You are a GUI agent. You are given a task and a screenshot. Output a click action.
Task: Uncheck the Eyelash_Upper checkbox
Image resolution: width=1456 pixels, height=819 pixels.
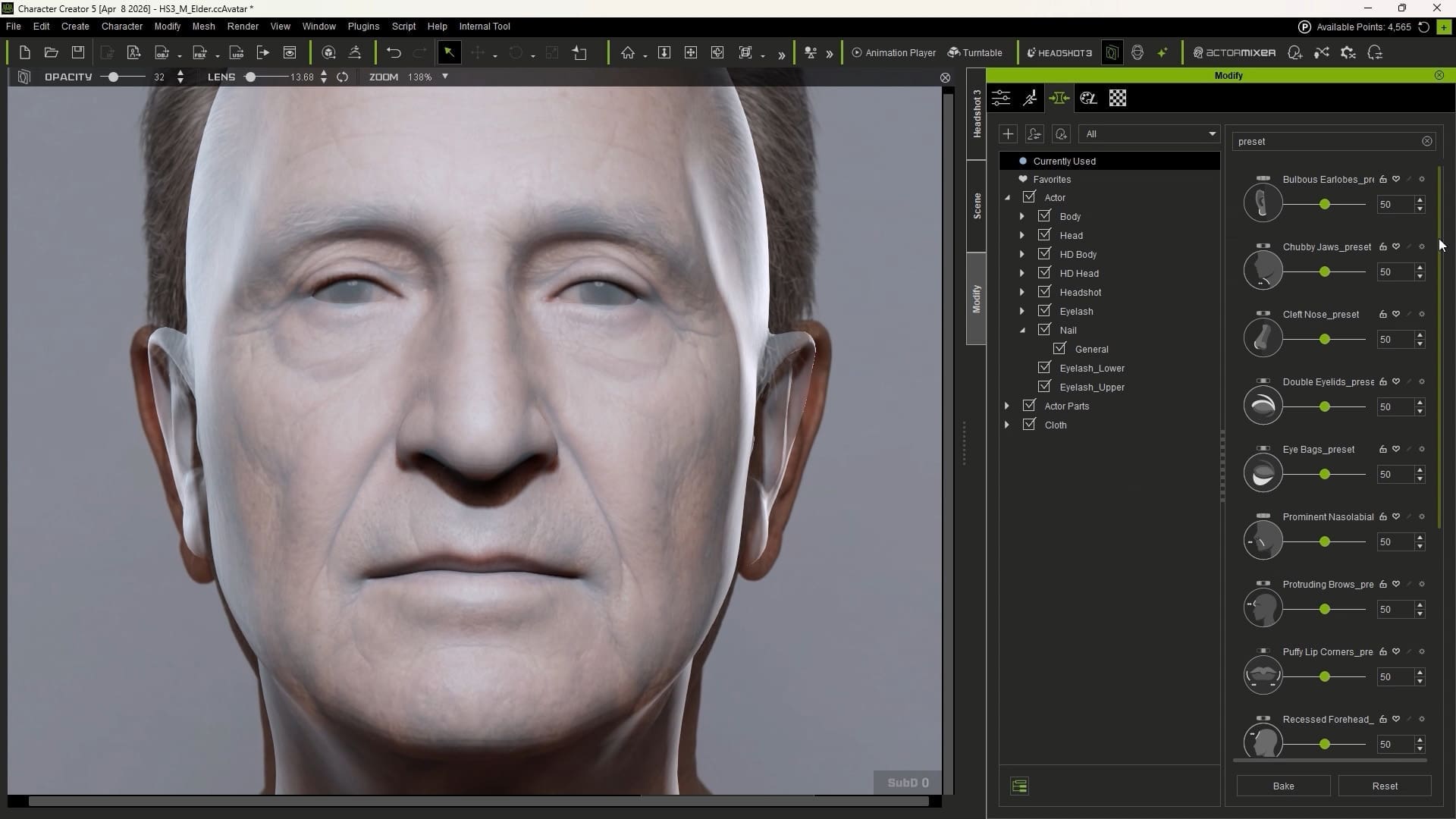1044,387
